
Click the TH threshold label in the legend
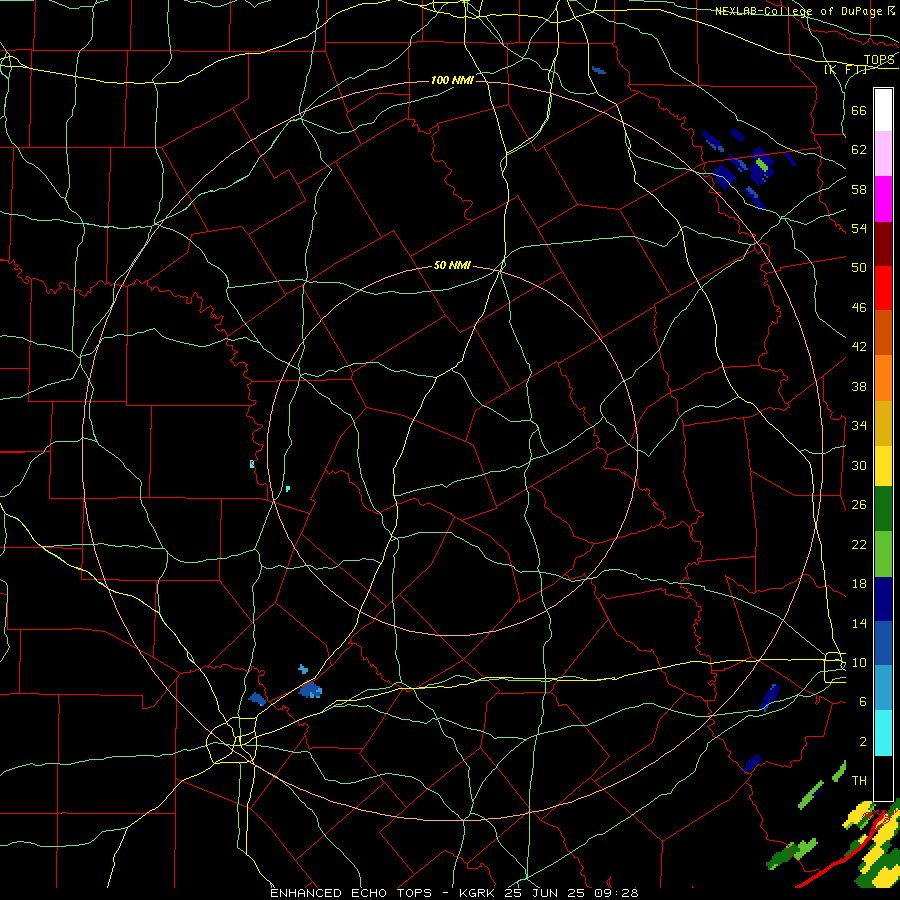859,781
